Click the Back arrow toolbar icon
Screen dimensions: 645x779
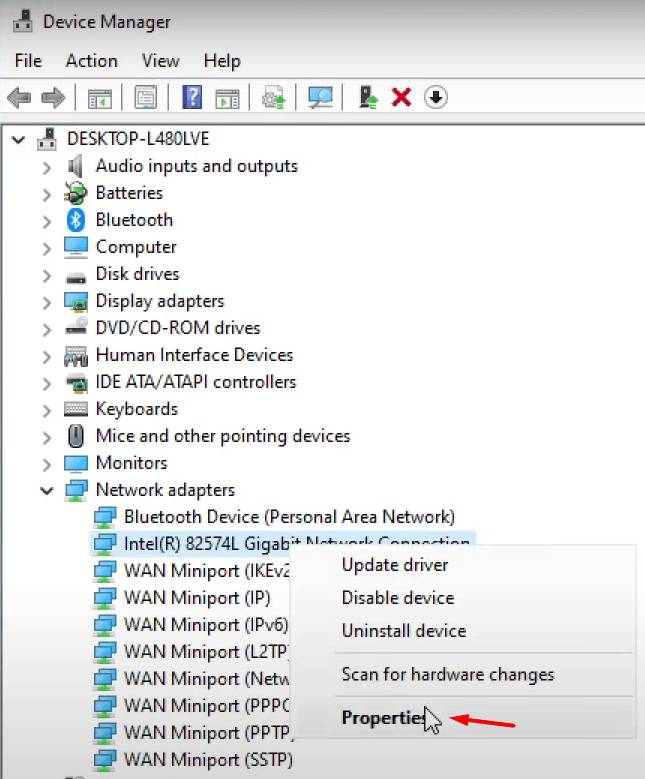coord(19,97)
